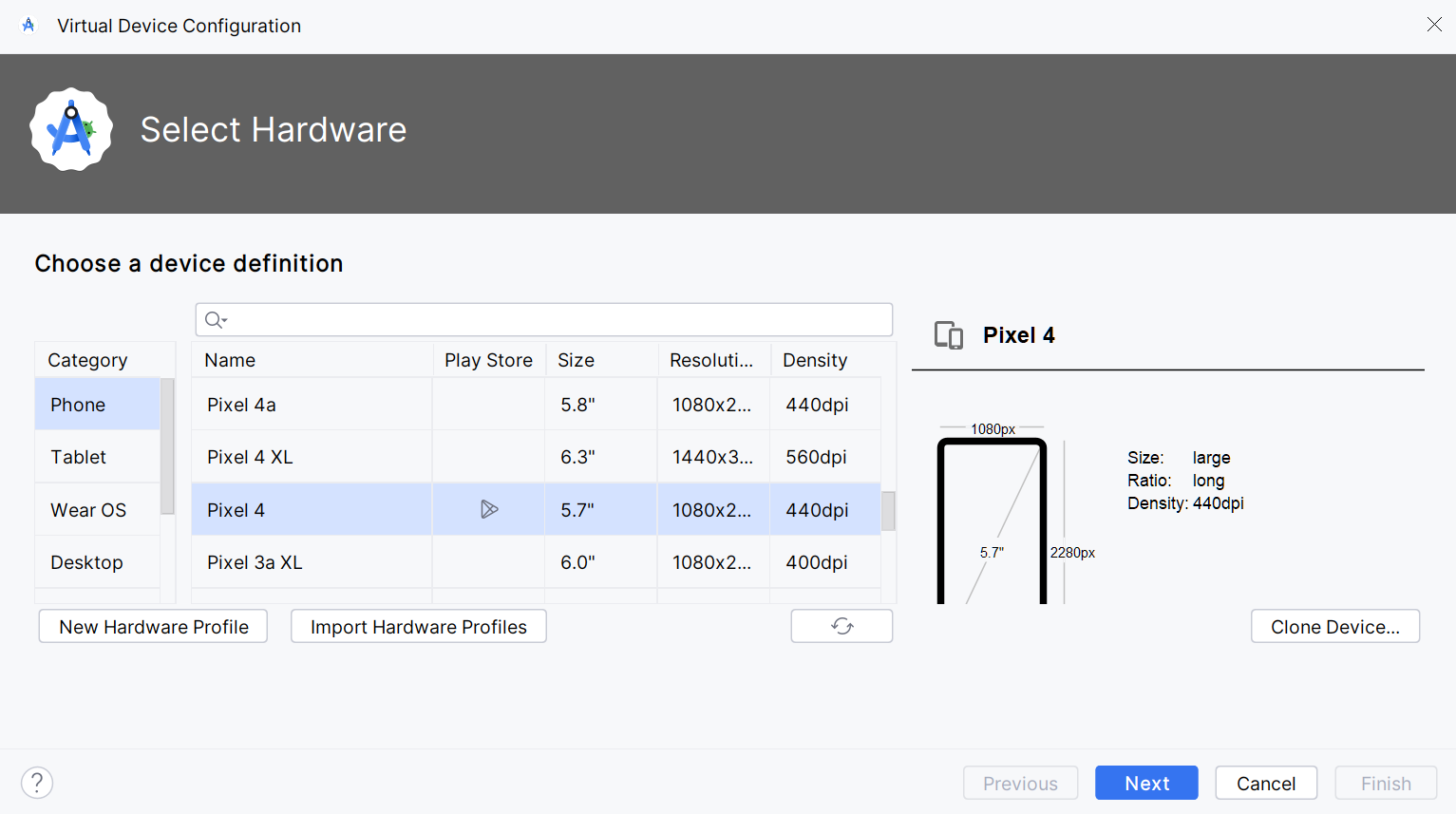Image resolution: width=1456 pixels, height=814 pixels.
Task: Click the New Hardware Profile button
Action: click(153, 627)
